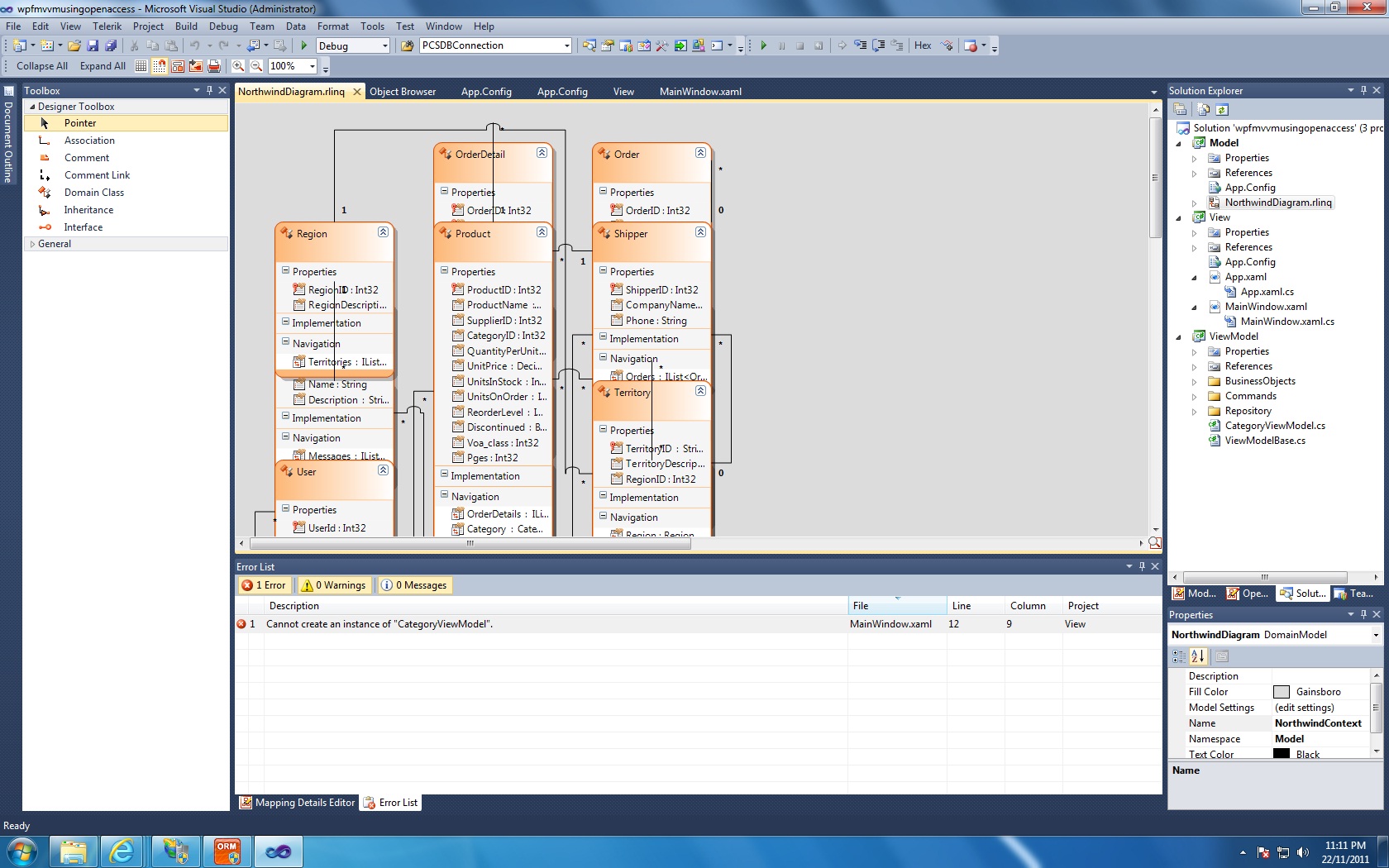Image resolution: width=1389 pixels, height=868 pixels.
Task: Open CategoryViewModel.cs in Solution Explorer
Action: point(1275,427)
